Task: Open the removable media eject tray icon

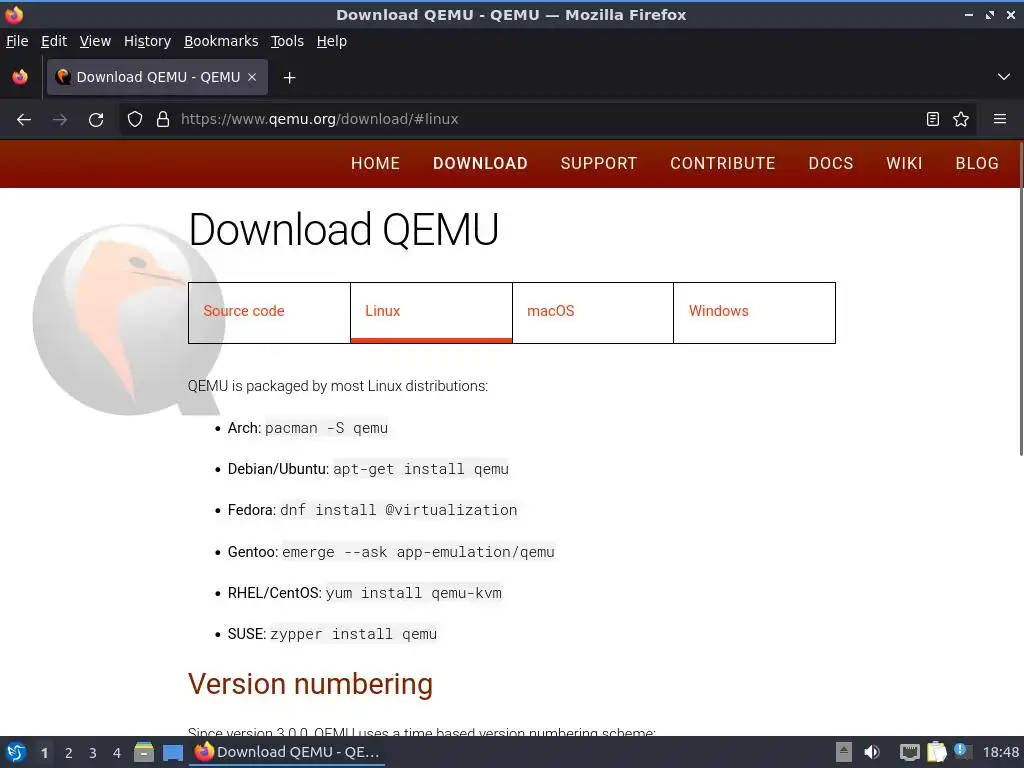Action: click(x=843, y=752)
